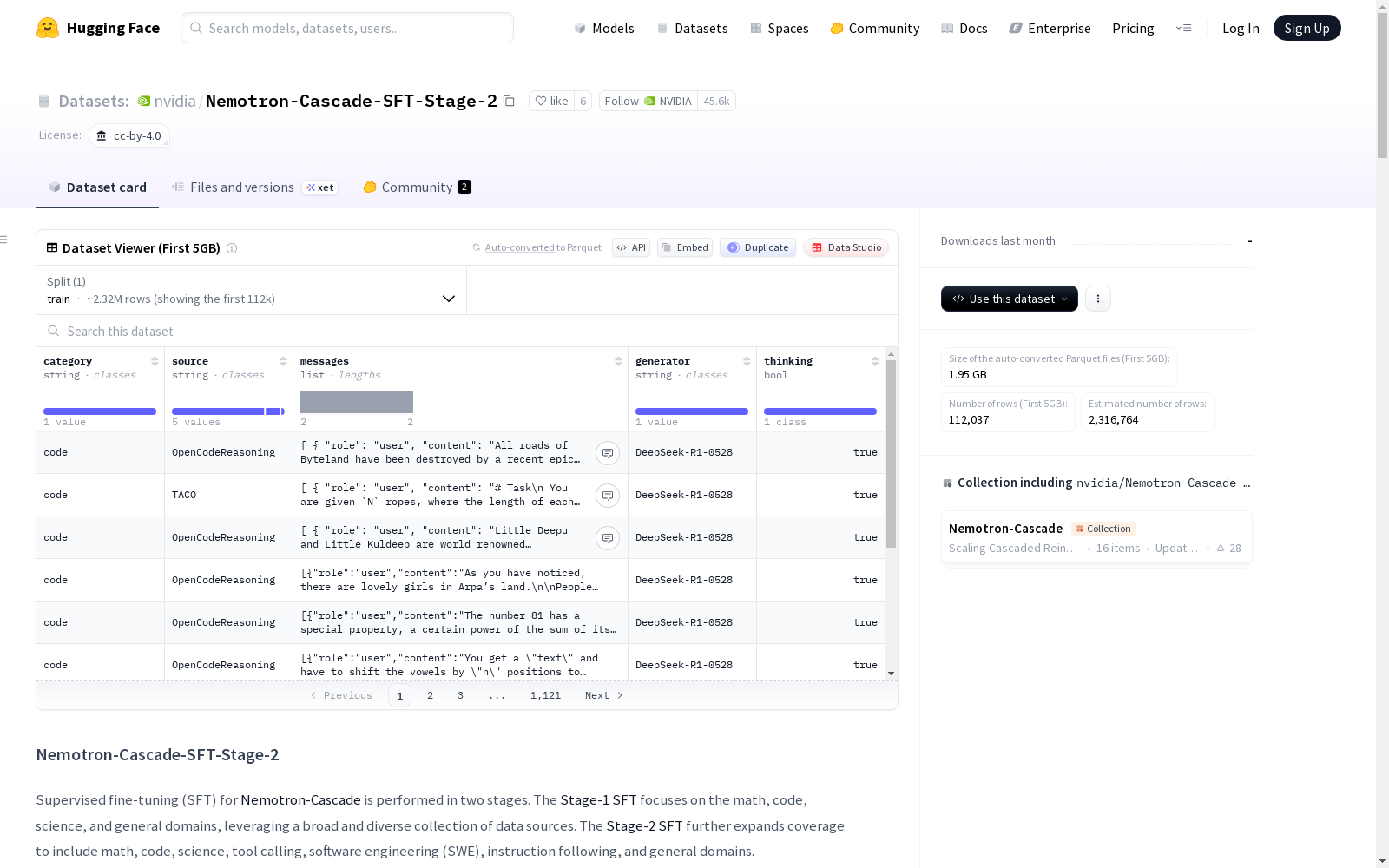Switch to the dataset Community tab
1389x868 pixels.
click(x=417, y=187)
